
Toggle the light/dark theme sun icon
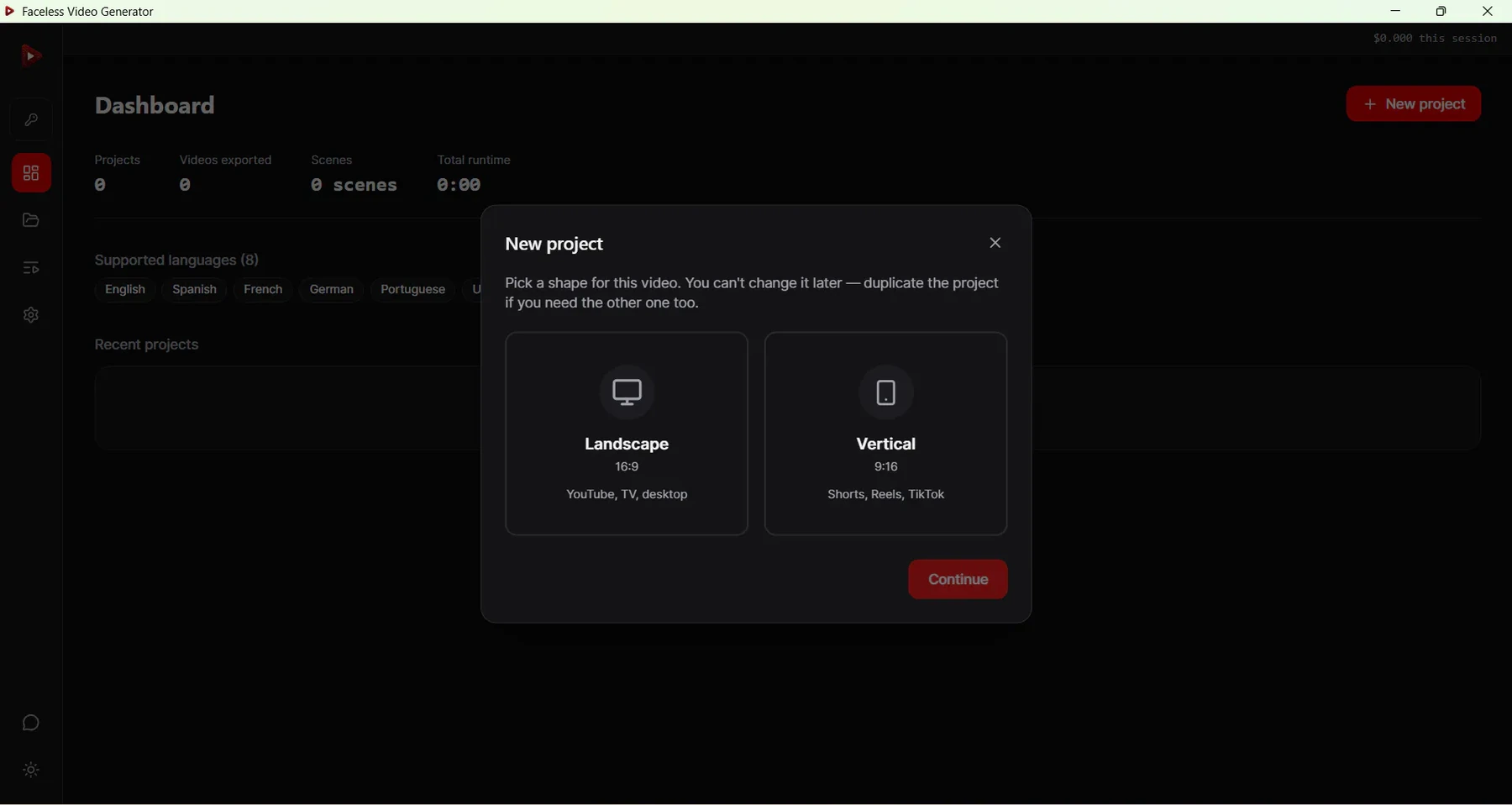tap(31, 771)
